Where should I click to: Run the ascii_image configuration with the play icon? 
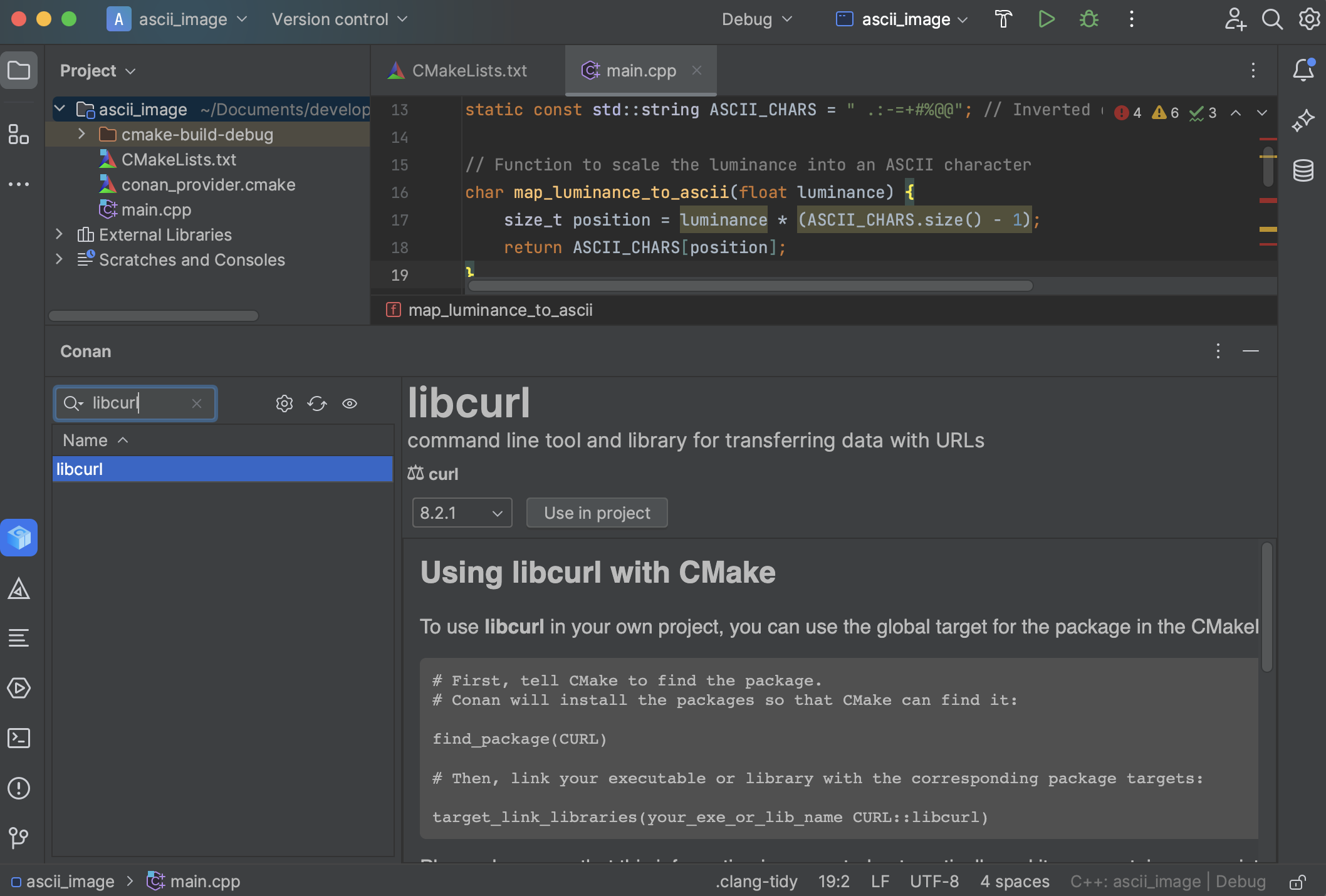click(x=1047, y=19)
